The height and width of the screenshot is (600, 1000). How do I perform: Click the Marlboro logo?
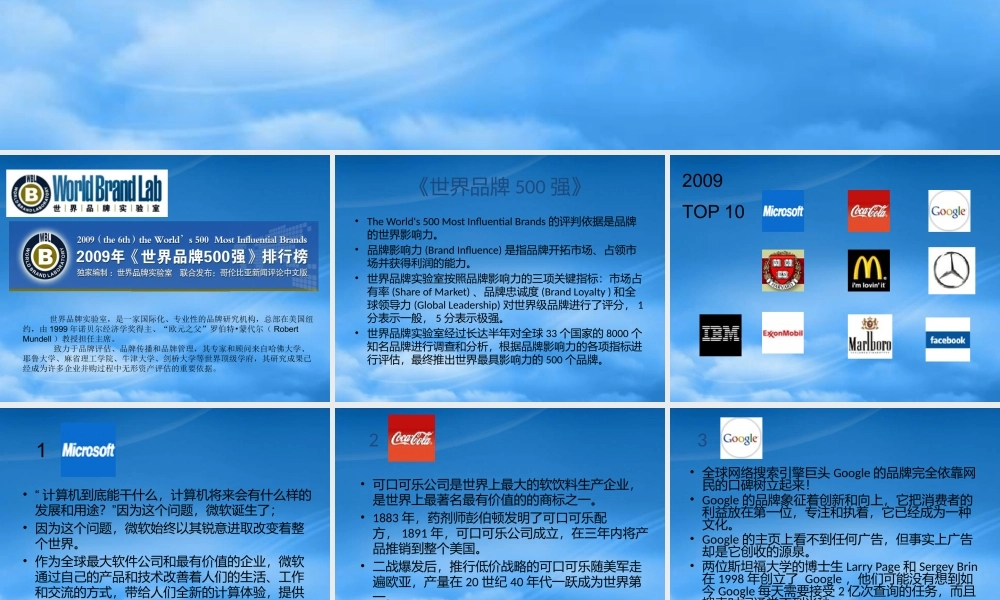(x=870, y=337)
